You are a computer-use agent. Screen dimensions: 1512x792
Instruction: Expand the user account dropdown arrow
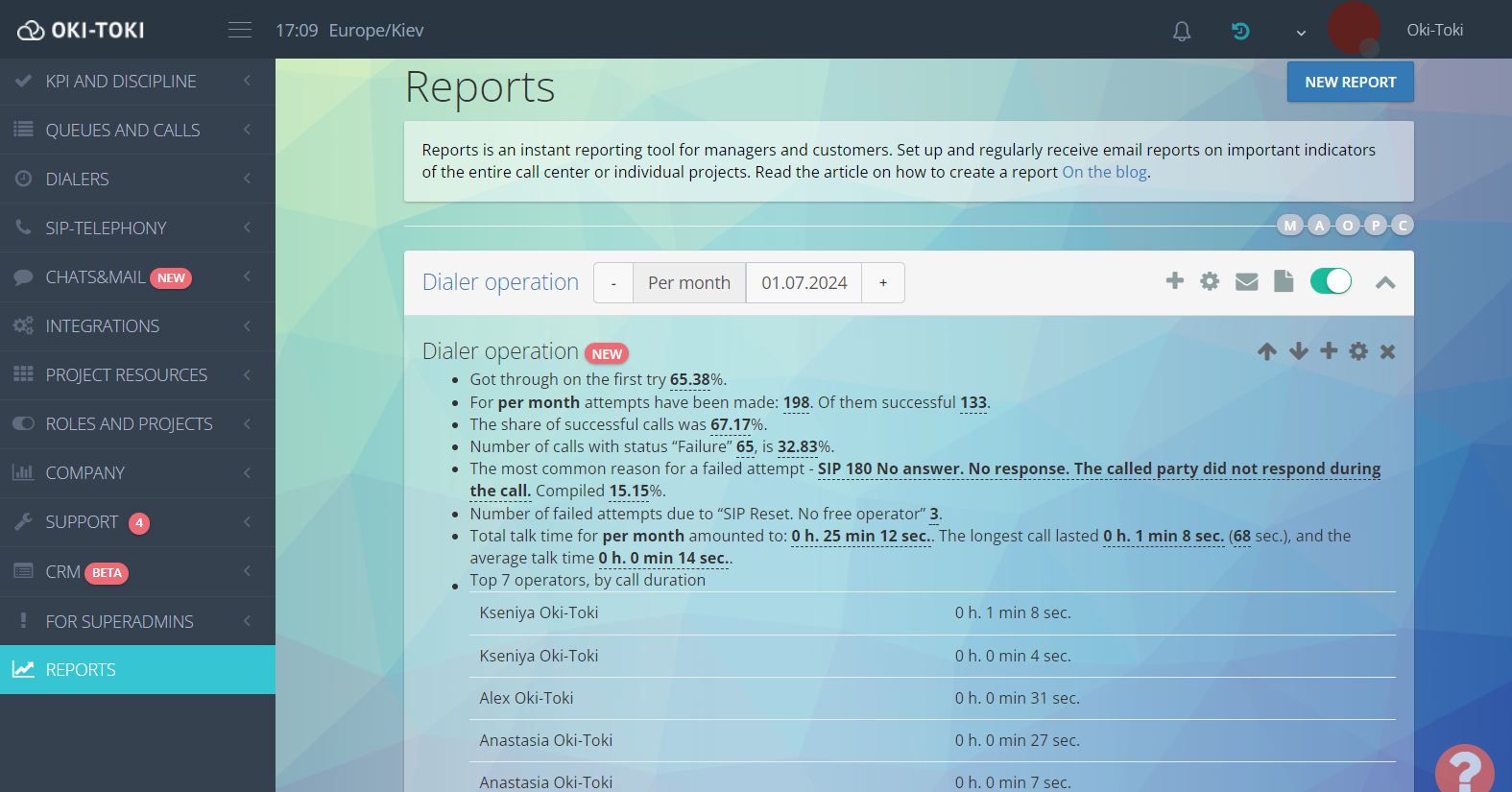(1301, 33)
